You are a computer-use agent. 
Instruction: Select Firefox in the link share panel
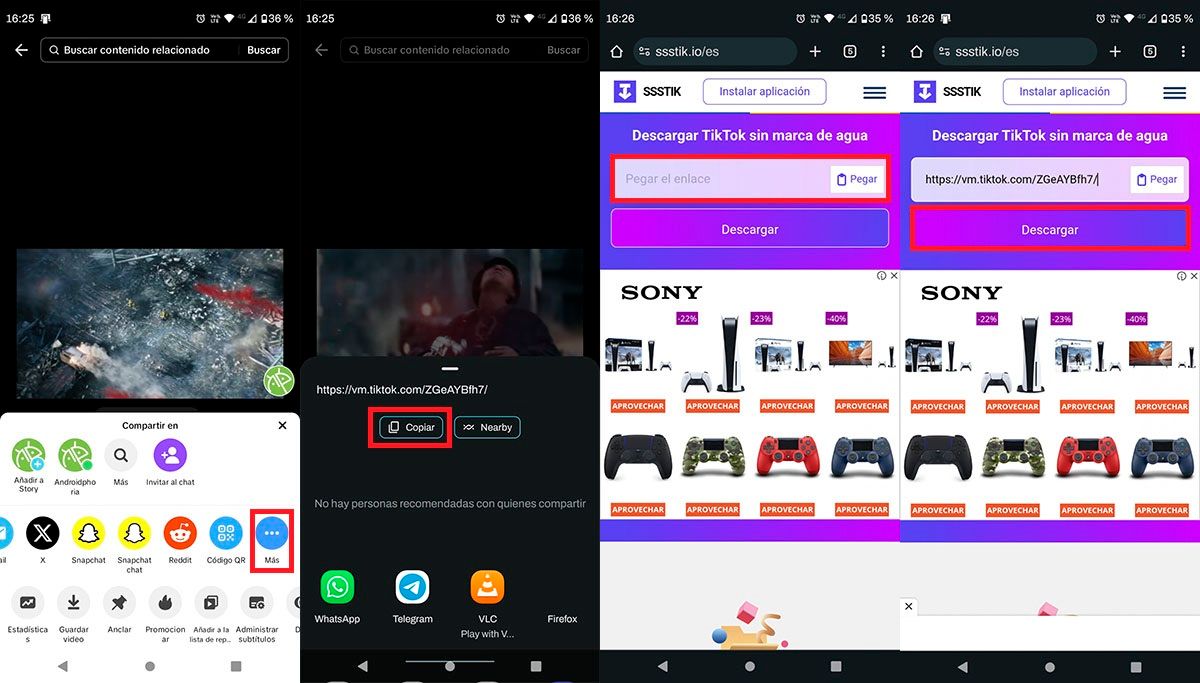[562, 618]
